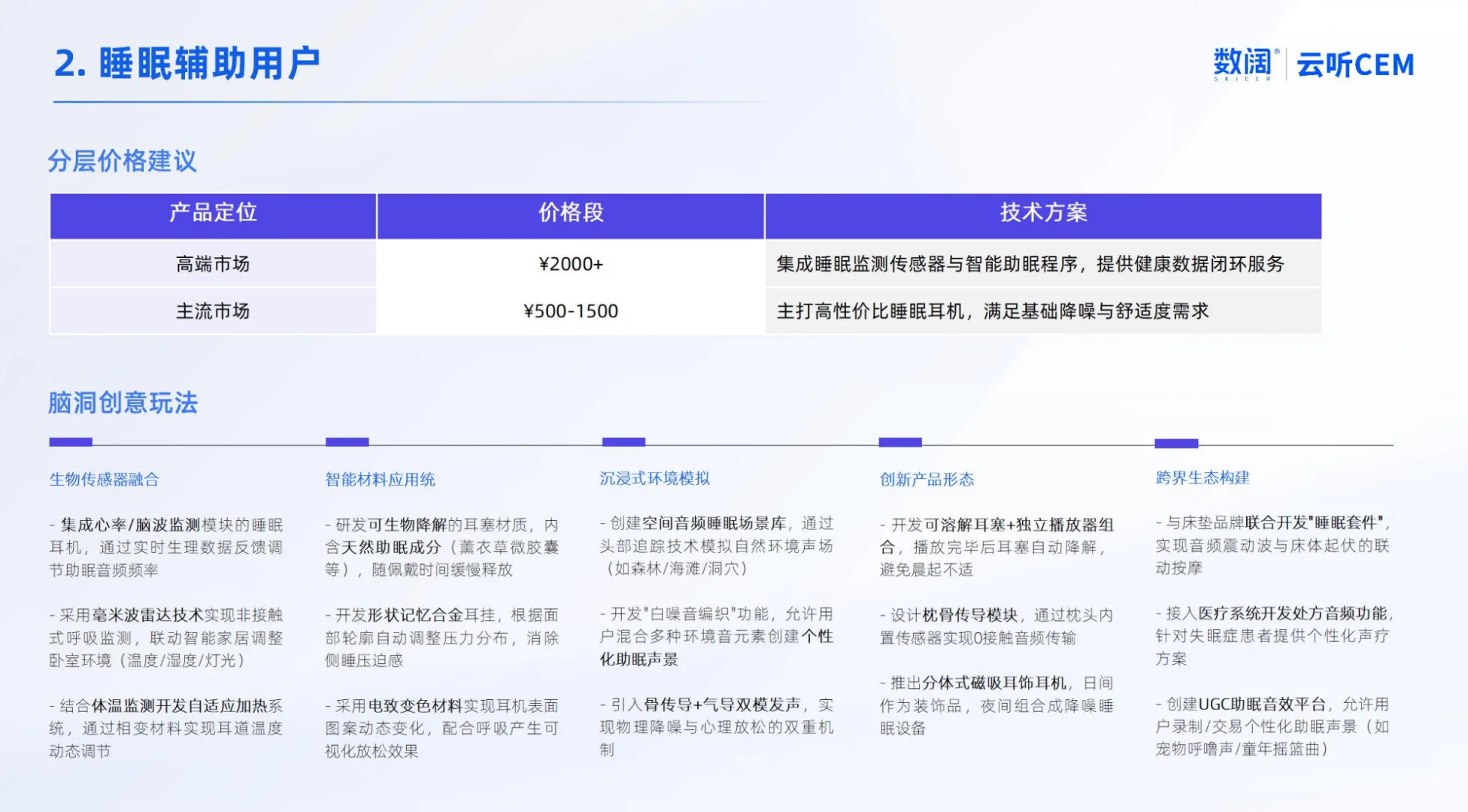Select the 高端市场 table cell
Screen dimensions: 1468x812
213,264
